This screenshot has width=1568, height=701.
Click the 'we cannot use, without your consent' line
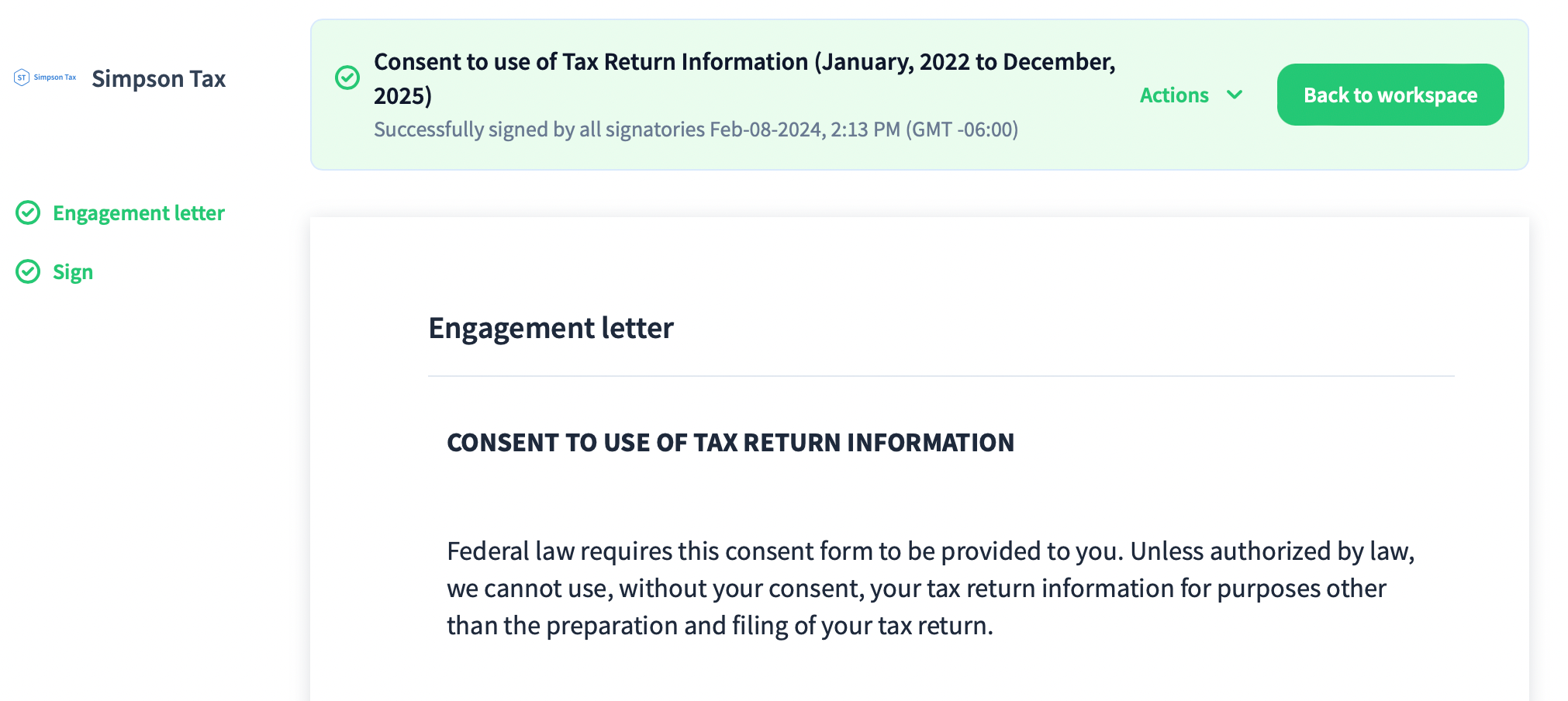click(916, 588)
